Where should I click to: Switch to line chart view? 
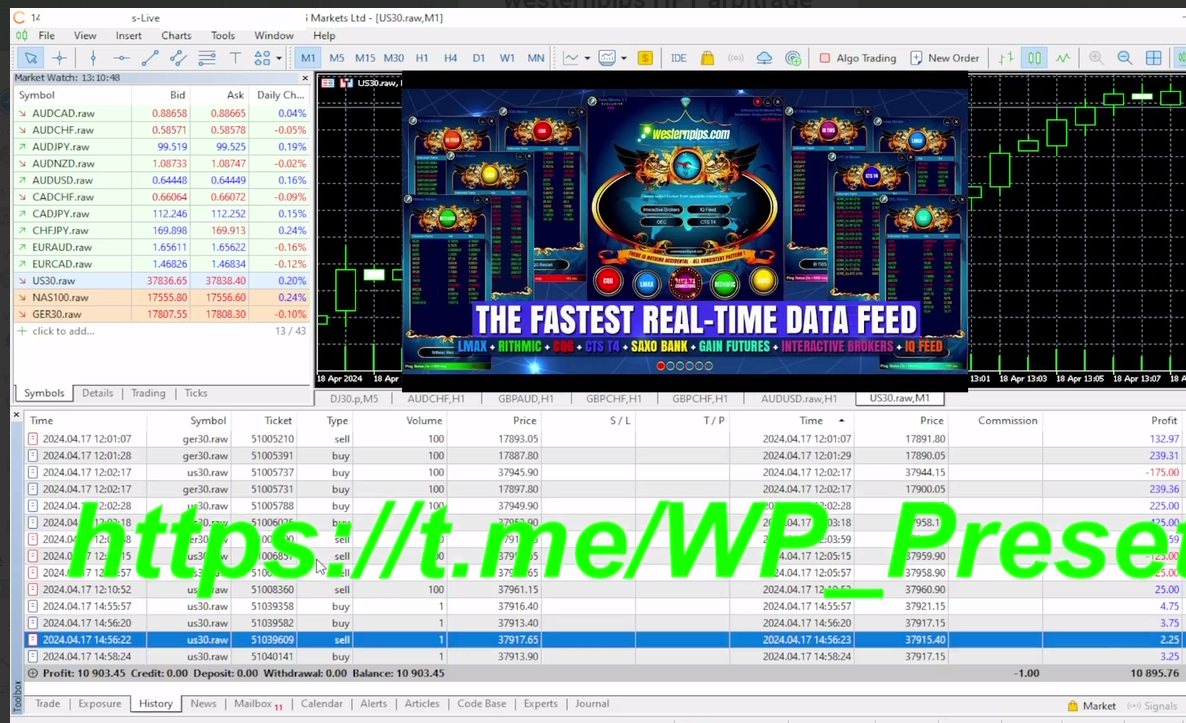point(1063,58)
